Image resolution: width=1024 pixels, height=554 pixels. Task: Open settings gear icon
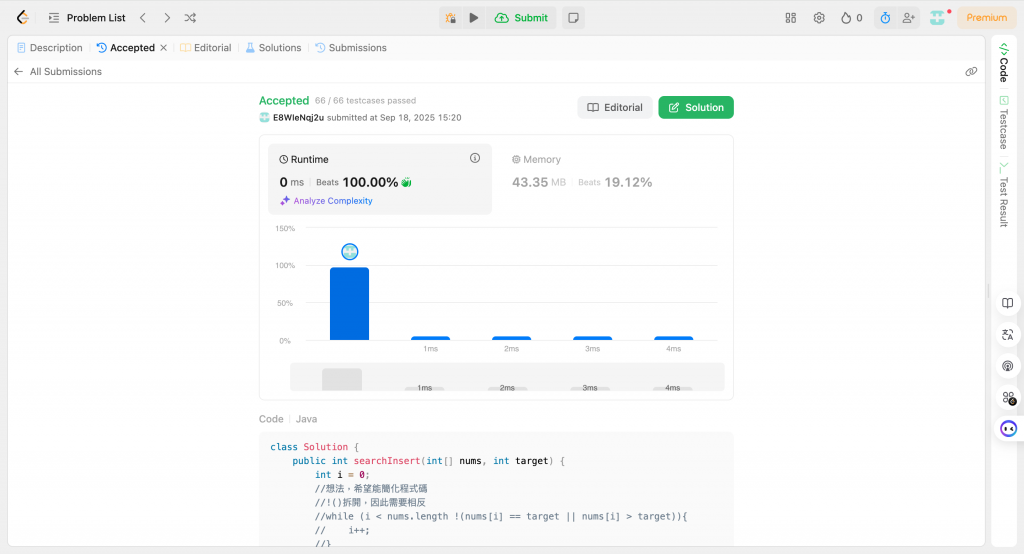[x=819, y=18]
